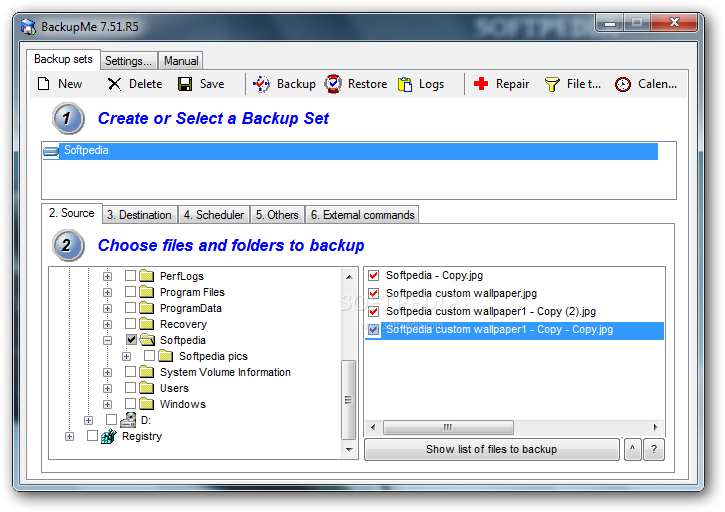Click the Delete X icon
Screen dimensions: 725x512
point(114,84)
